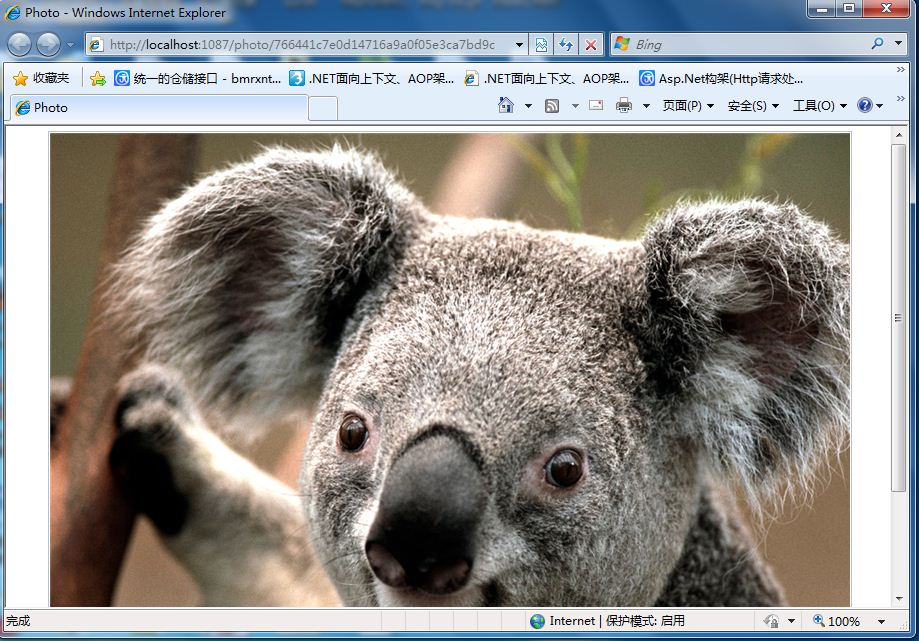
Task: Click the blue Help question mark icon
Action: coord(864,105)
